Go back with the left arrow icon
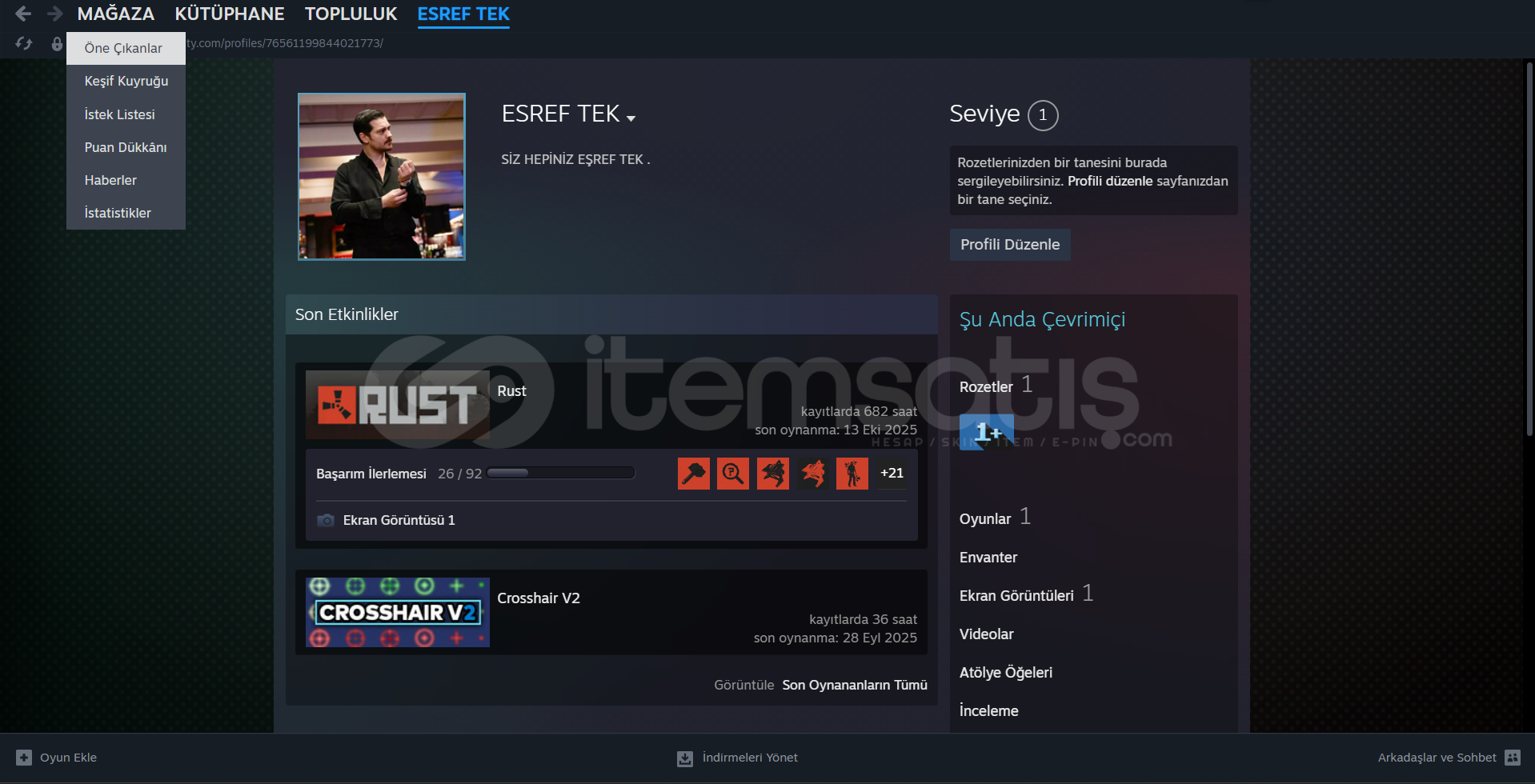The width and height of the screenshot is (1535, 784). (x=23, y=14)
